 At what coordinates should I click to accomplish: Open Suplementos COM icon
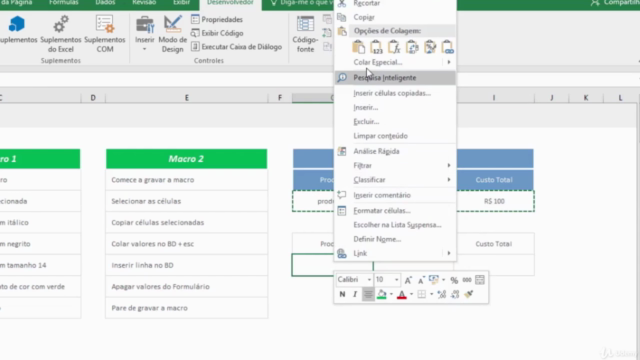pos(105,24)
